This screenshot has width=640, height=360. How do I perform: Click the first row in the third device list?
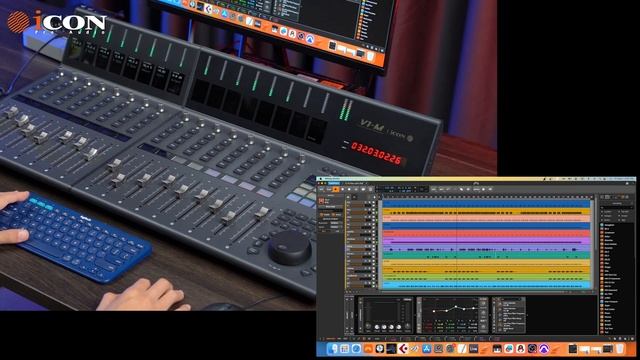tap(510, 304)
